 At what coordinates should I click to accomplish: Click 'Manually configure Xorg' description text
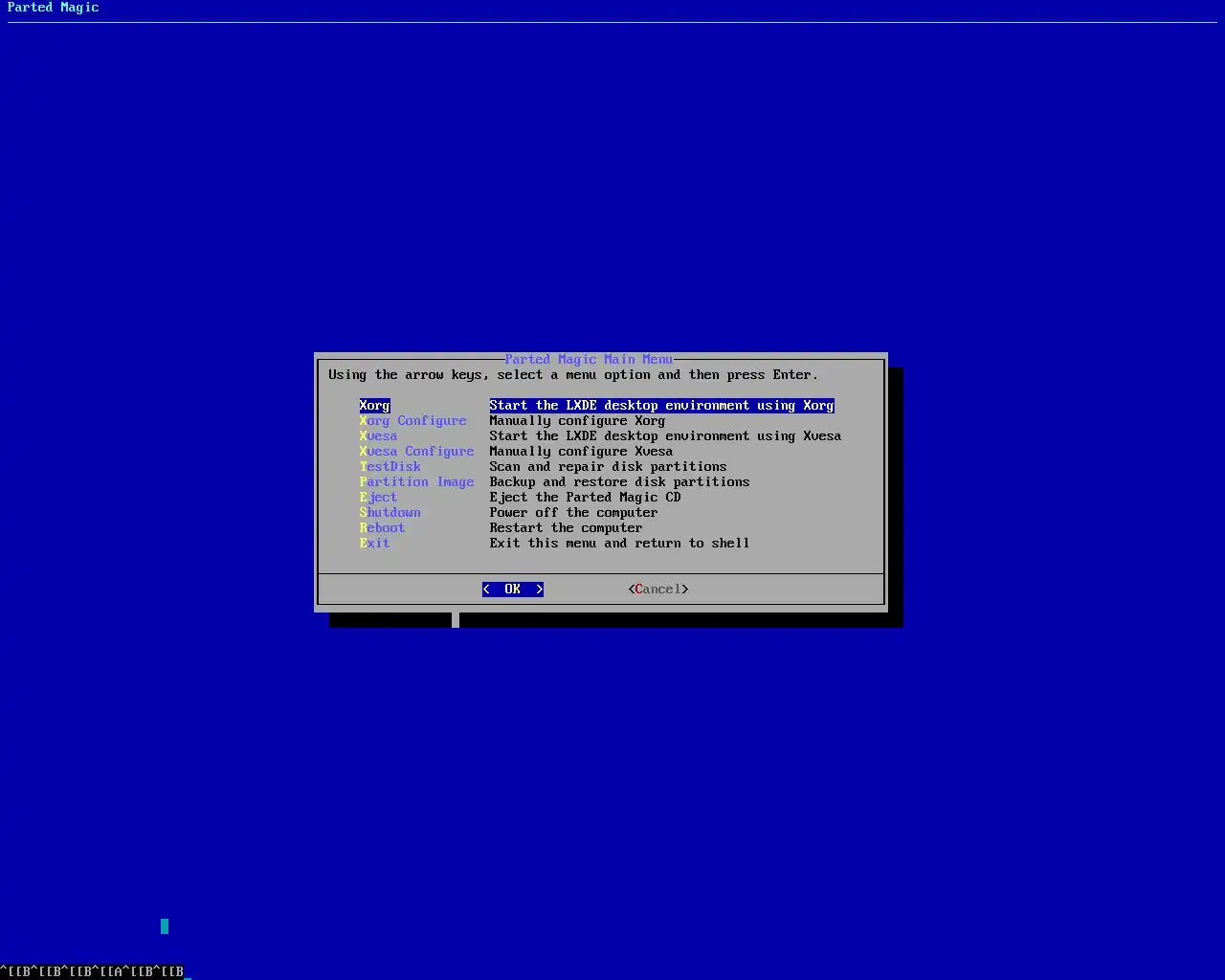point(577,421)
